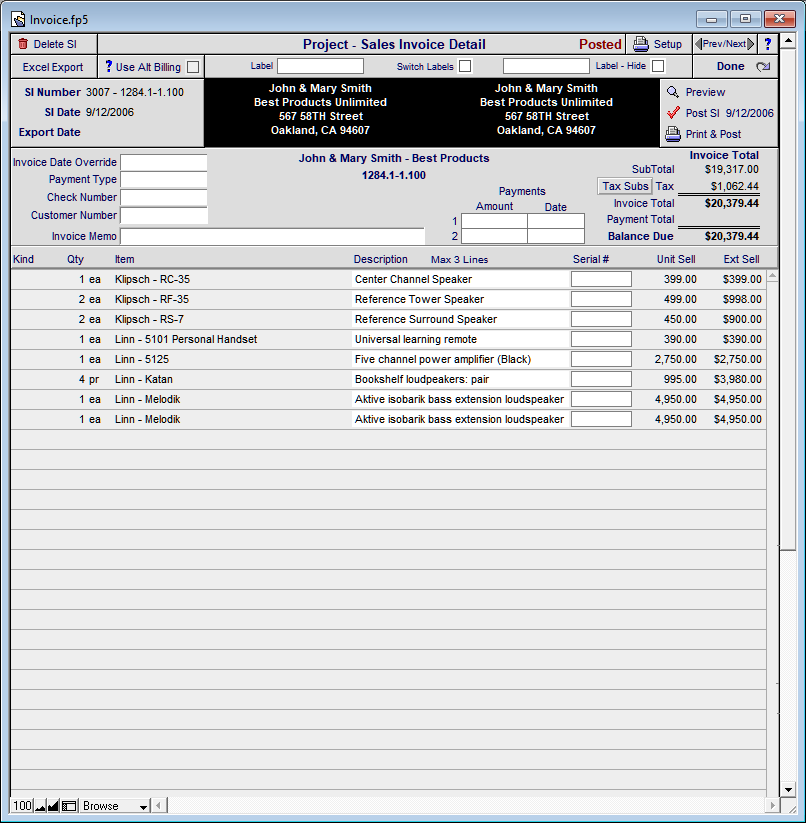Click the Balance Due $20,379.44 amount
This screenshot has height=823, width=806.
[x=731, y=236]
